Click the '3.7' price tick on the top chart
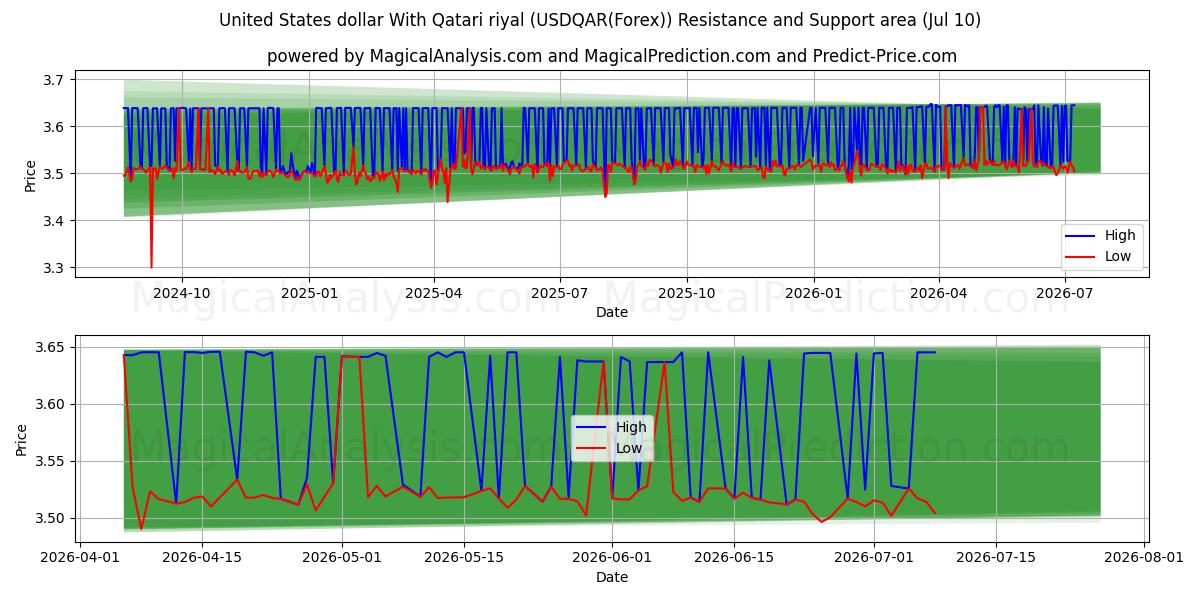Image resolution: width=1200 pixels, height=600 pixels. coord(56,80)
